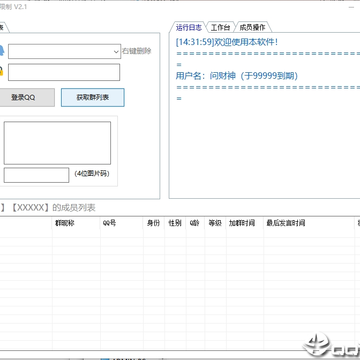This screenshot has width=360, height=360.
Task: Click the 登录QQ button
Action: [x=27, y=97]
